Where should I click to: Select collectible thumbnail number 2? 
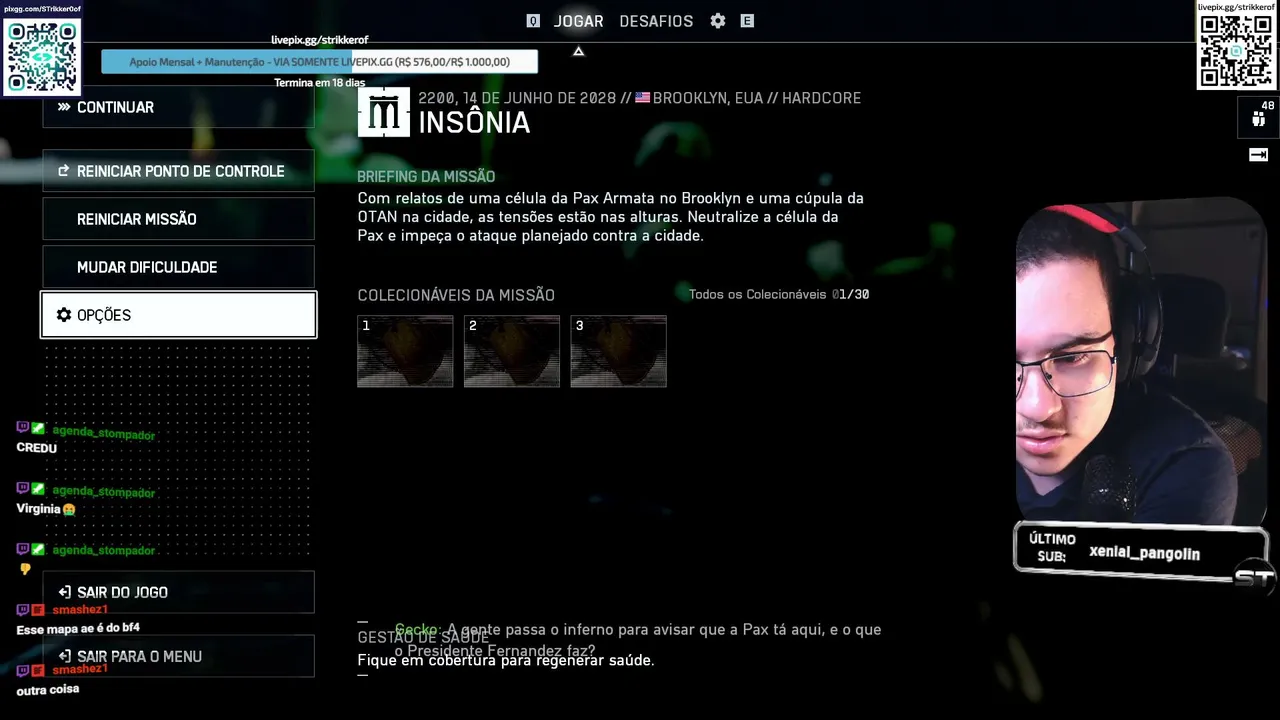(512, 351)
